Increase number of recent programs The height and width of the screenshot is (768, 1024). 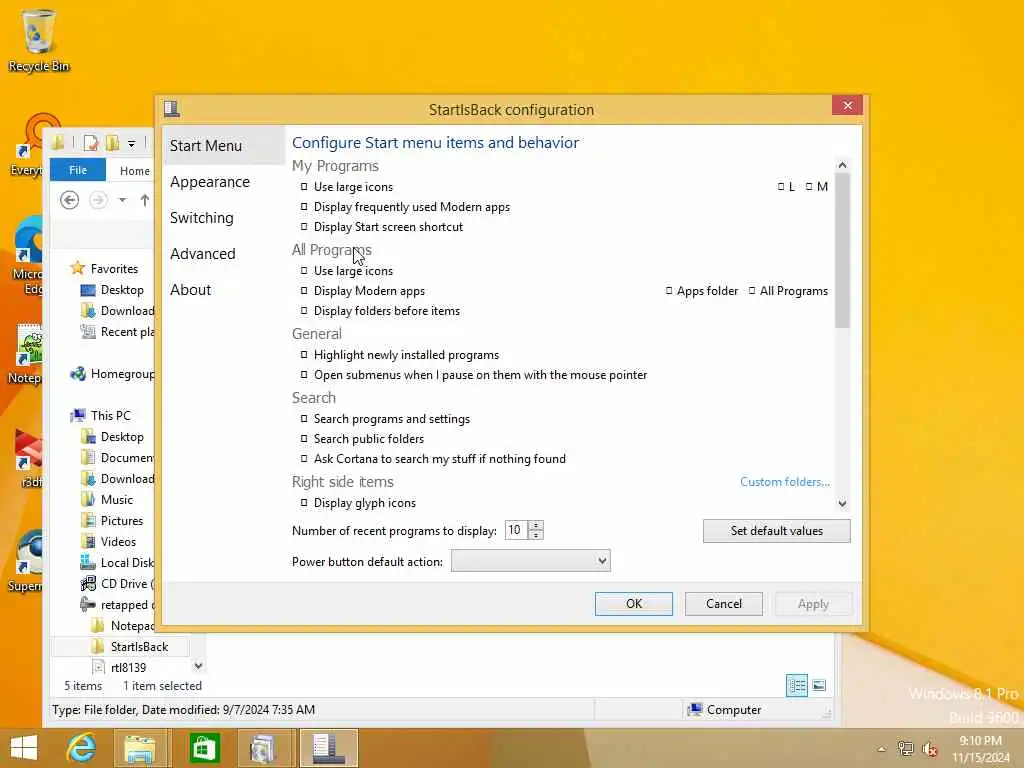point(536,526)
